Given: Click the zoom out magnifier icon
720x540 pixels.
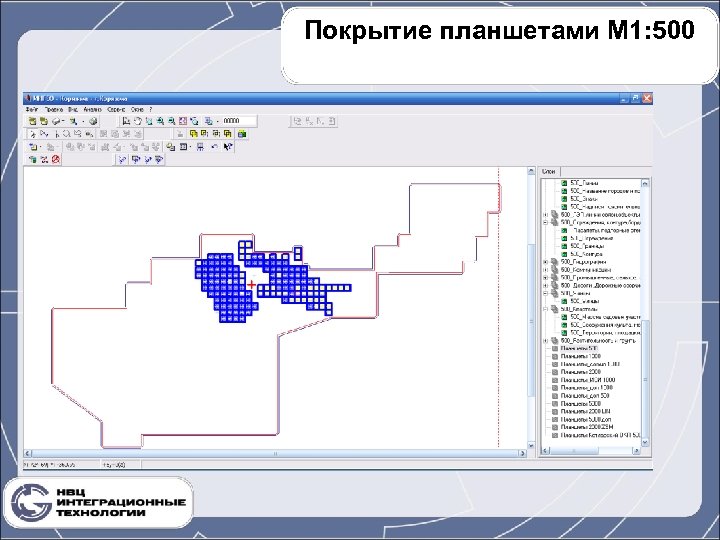Looking at the screenshot, I should 172,121.
